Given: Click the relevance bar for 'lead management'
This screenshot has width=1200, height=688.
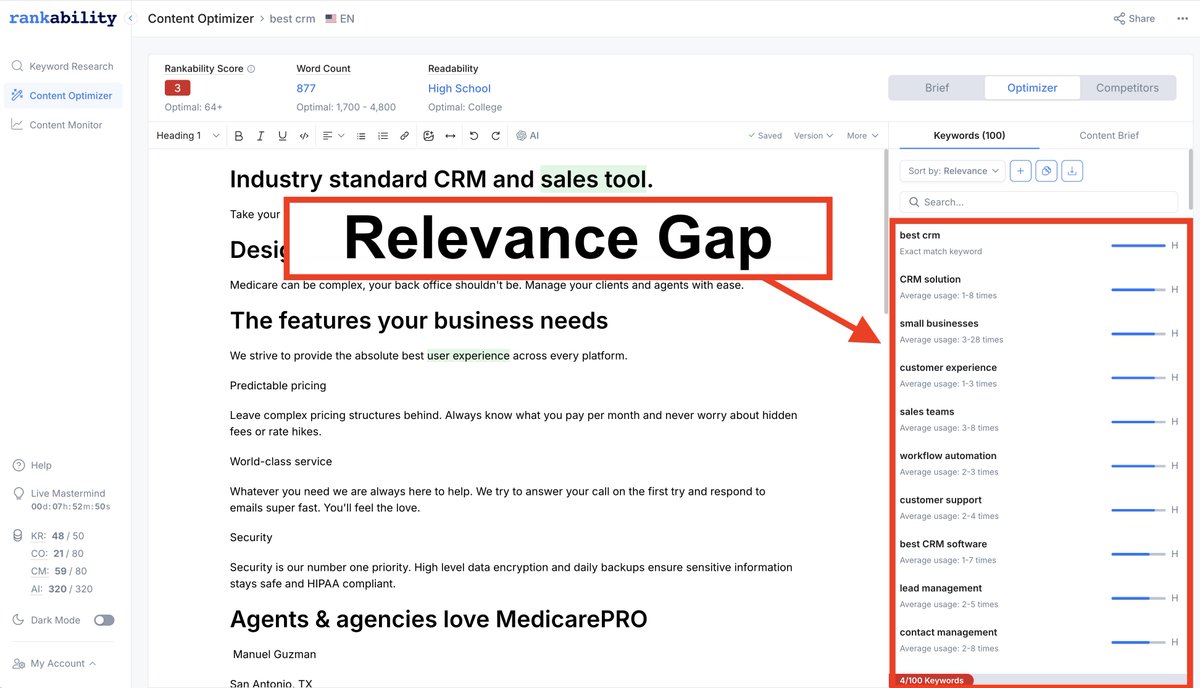Looking at the screenshot, I should (1139, 598).
